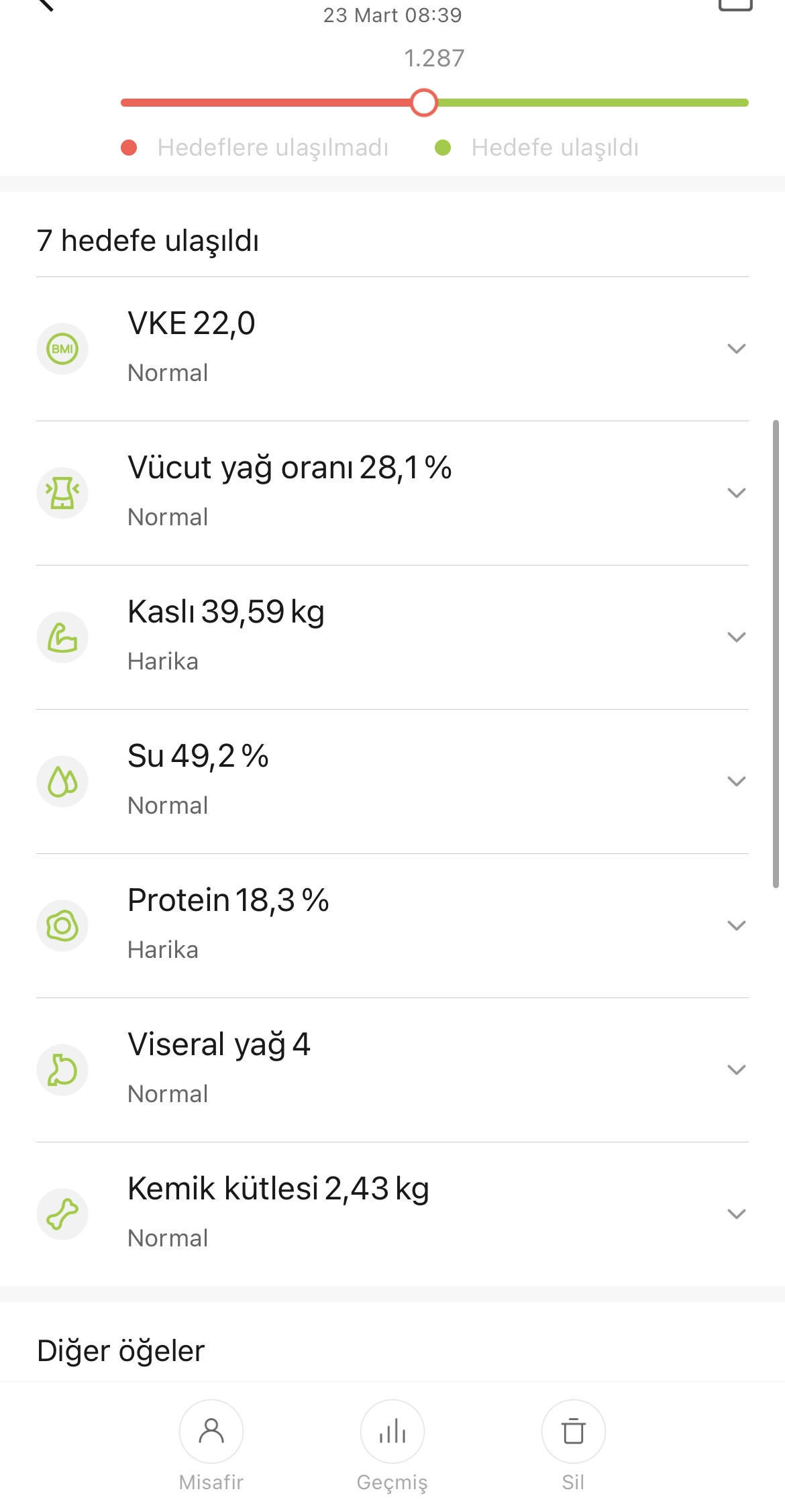Expand the Vücut yağ oranı chevron
The width and height of the screenshot is (785, 1512).
coord(736,493)
